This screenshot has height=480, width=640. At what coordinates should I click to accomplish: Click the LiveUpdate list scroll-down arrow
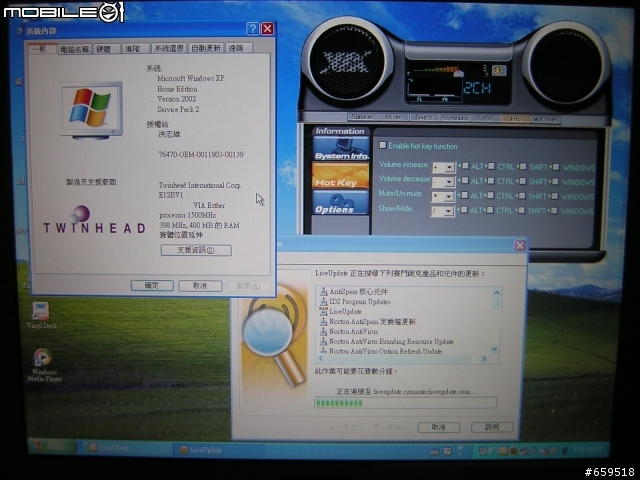tap(495, 349)
